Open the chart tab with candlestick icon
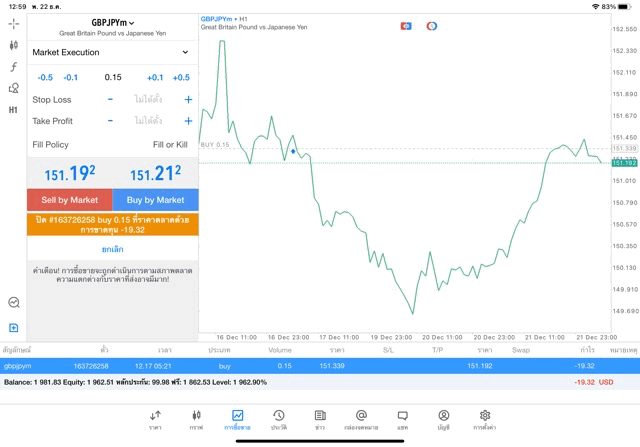 coord(196,420)
